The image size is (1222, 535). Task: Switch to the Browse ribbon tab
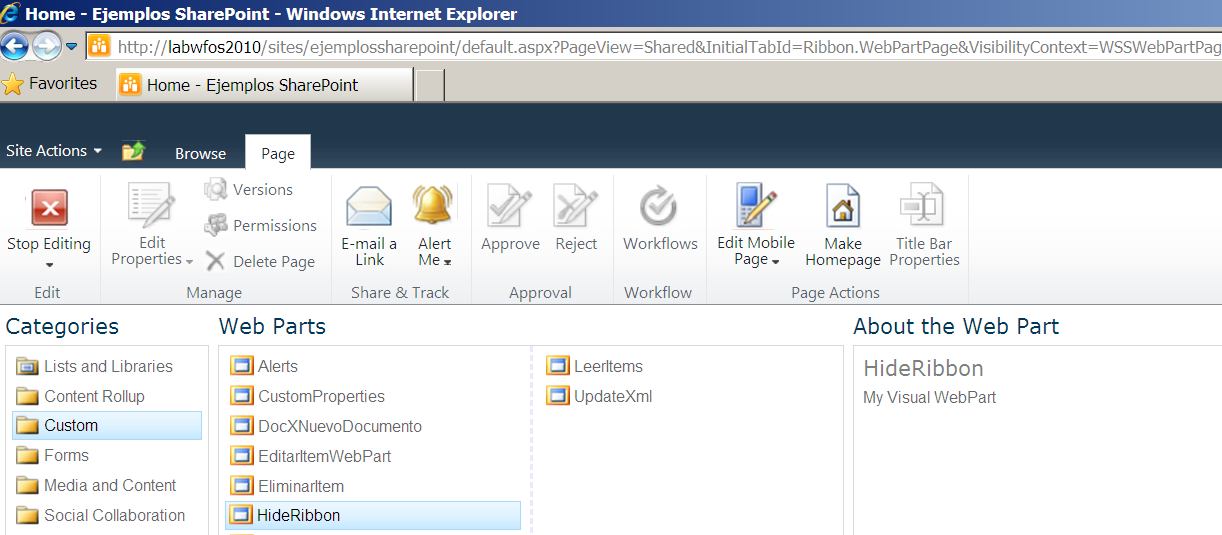pos(201,153)
